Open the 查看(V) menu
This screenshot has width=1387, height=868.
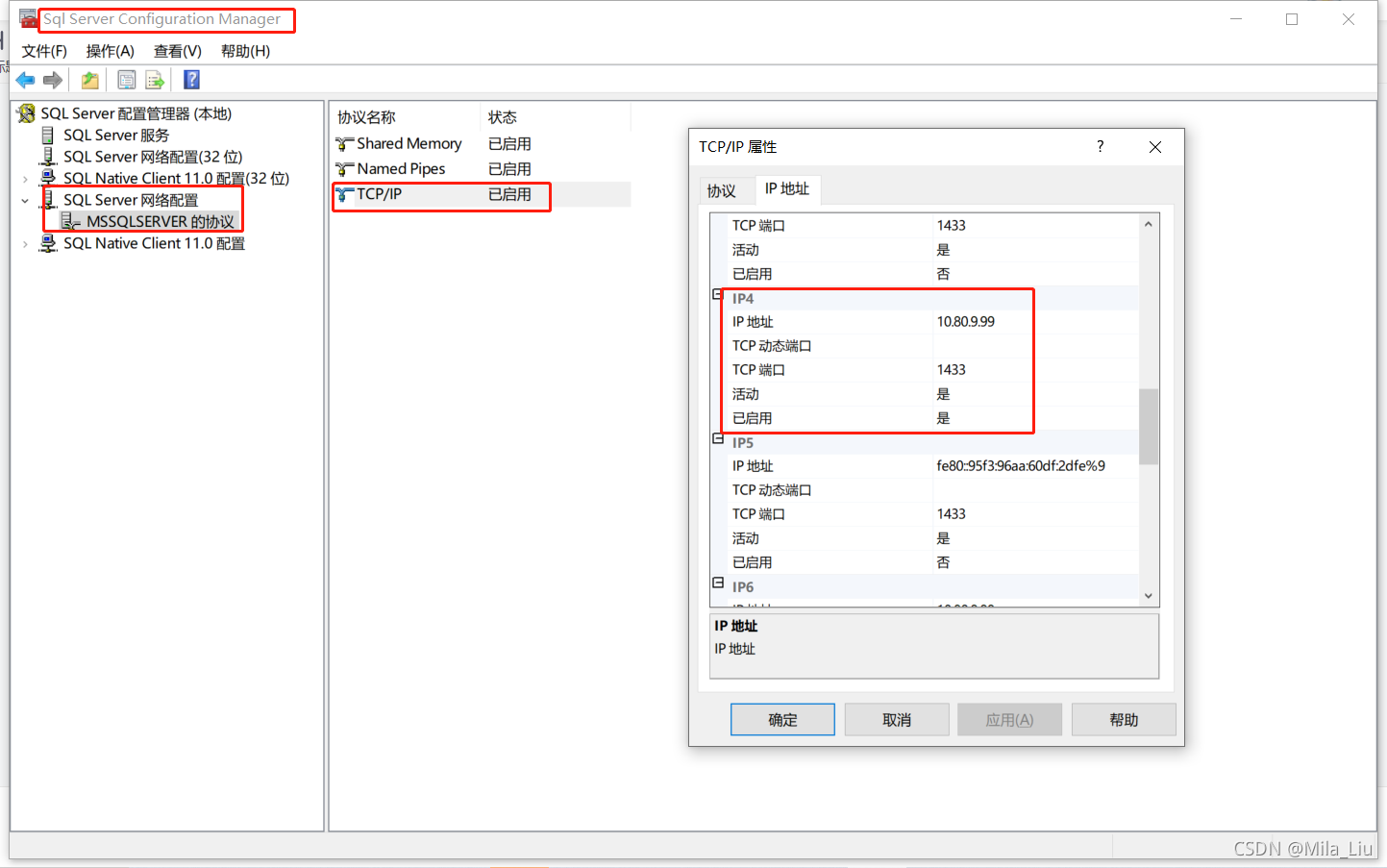[x=178, y=51]
